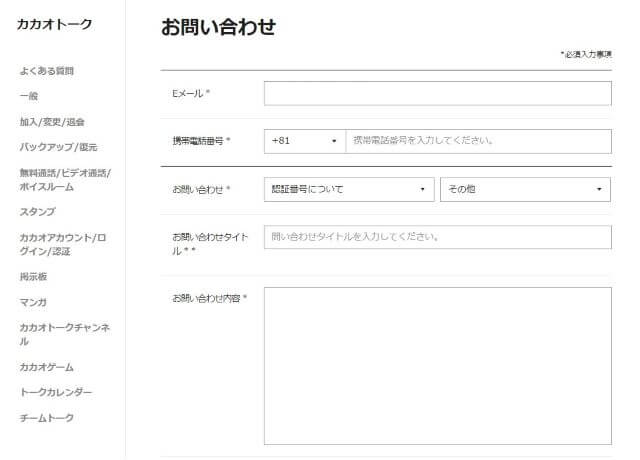The height and width of the screenshot is (460, 640).
Task: Expand the +81 country code dropdown
Action: pyautogui.click(x=304, y=141)
